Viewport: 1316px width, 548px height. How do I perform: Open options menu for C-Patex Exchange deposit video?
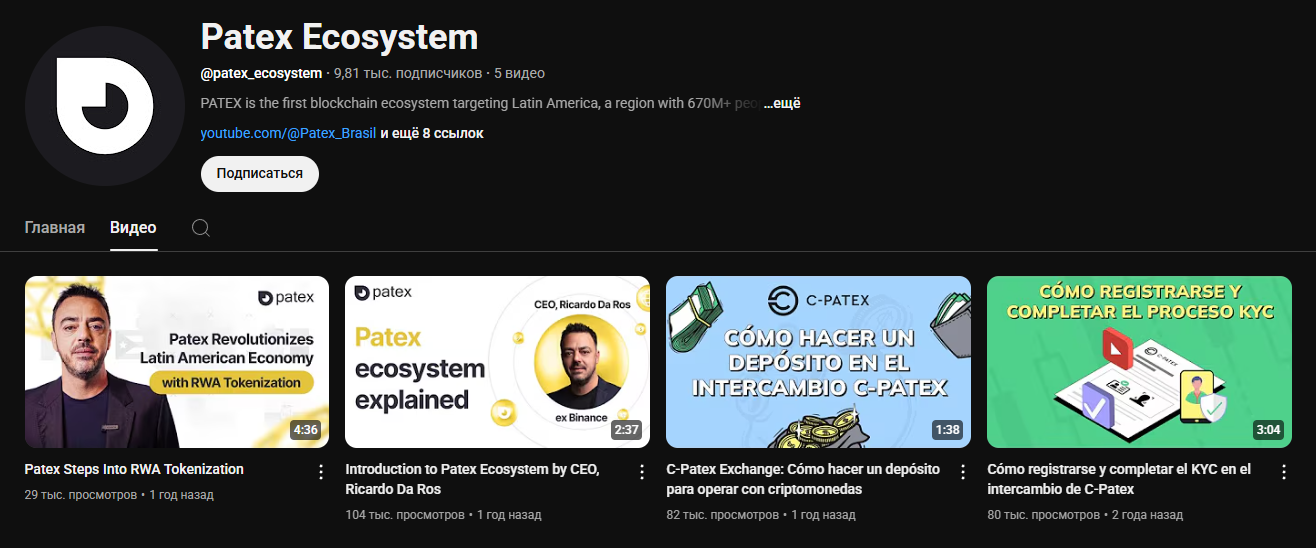click(963, 471)
